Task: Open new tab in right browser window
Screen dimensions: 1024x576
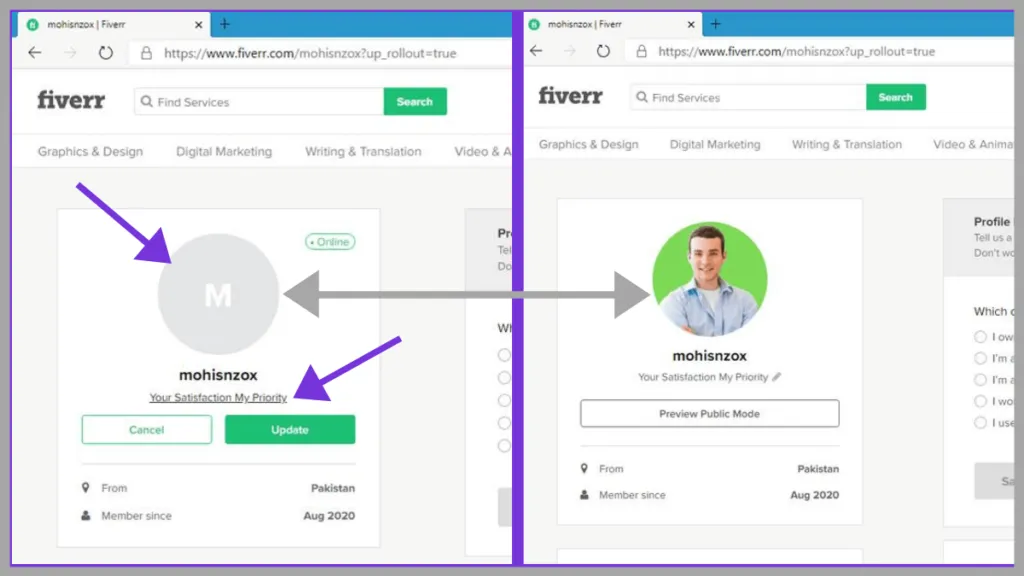Action: 716,24
